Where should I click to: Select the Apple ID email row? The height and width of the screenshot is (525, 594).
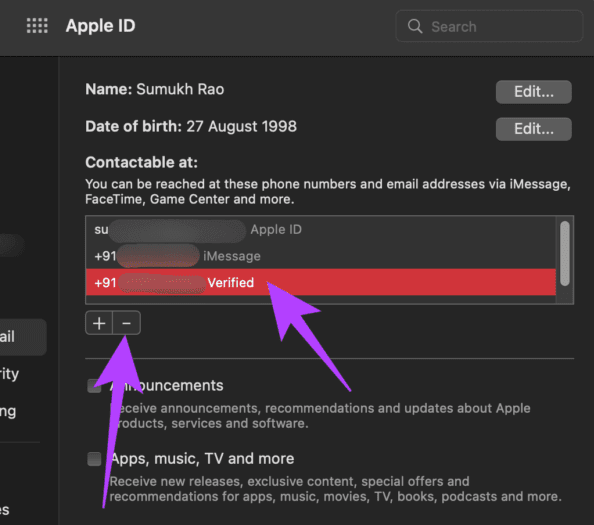(320, 229)
